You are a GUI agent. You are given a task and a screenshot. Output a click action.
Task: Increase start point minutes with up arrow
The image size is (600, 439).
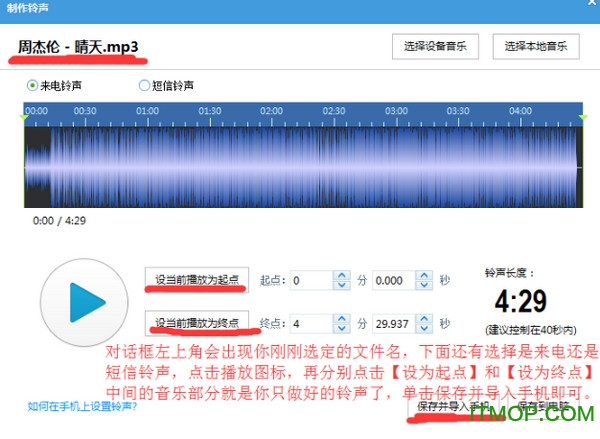(342, 276)
